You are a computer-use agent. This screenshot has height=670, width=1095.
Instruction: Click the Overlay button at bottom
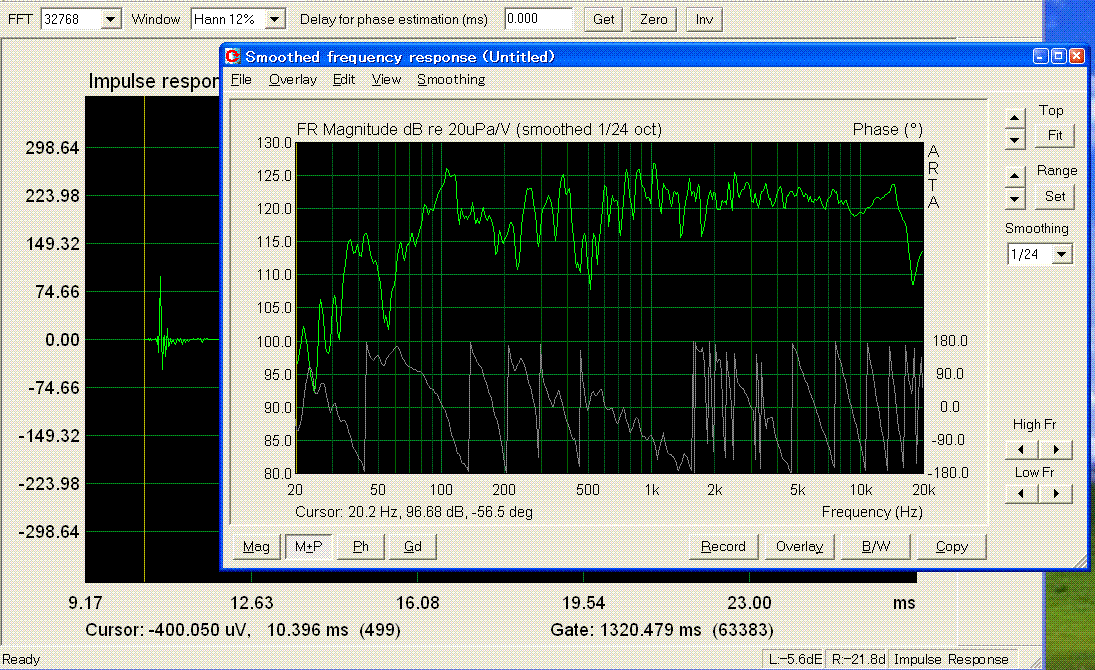point(800,546)
